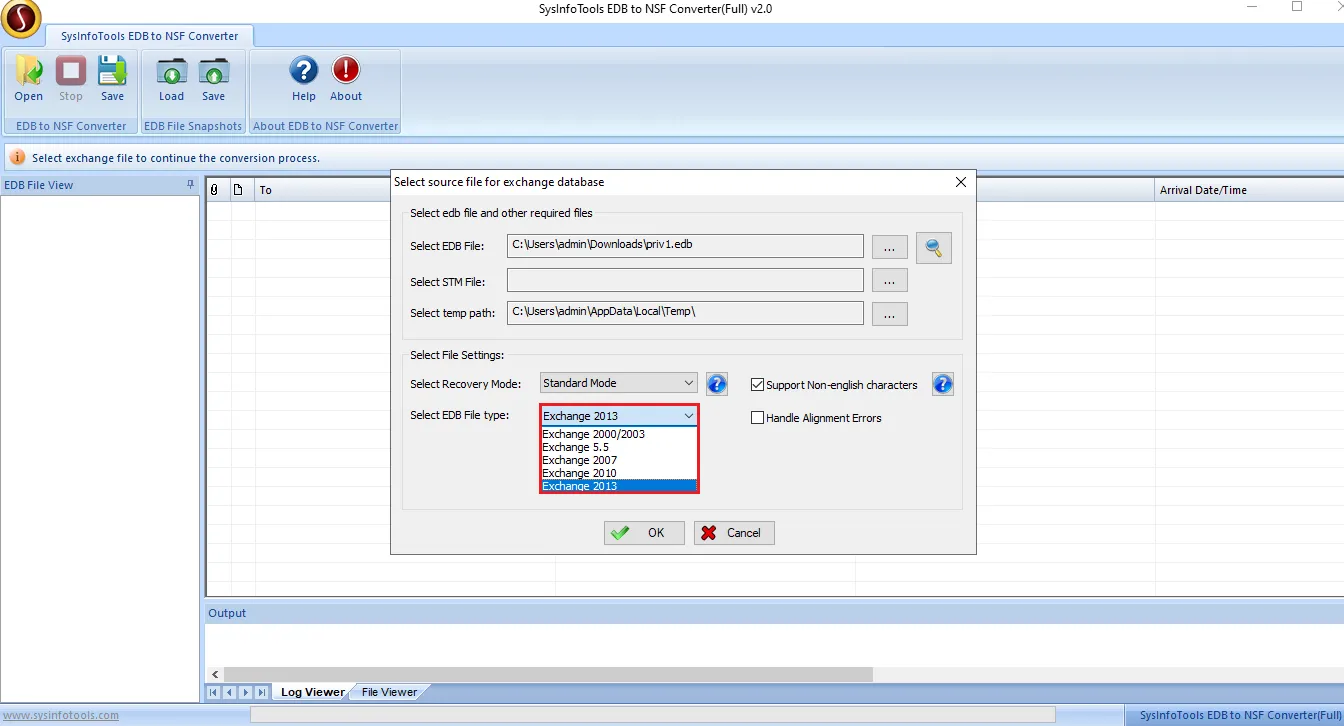Click the Save icon in the EDB to NSF Converter group

pyautogui.click(x=112, y=72)
